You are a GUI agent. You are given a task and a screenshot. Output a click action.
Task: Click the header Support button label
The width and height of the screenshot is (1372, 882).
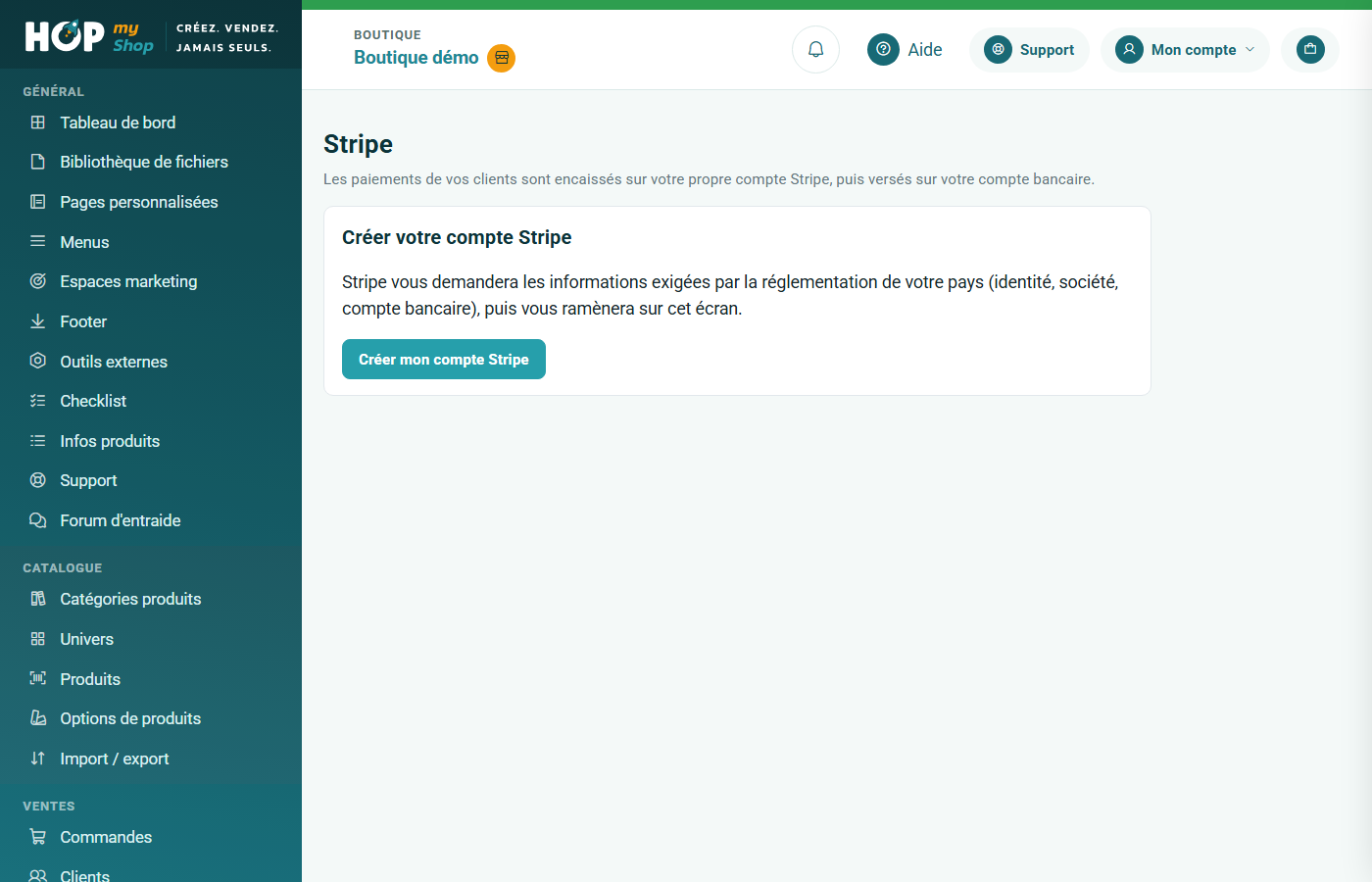(x=1047, y=50)
